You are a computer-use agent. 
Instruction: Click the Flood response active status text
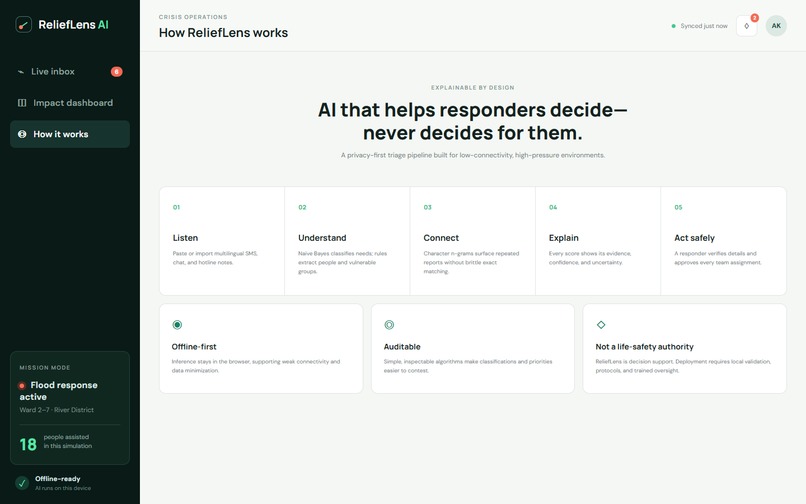(59, 391)
